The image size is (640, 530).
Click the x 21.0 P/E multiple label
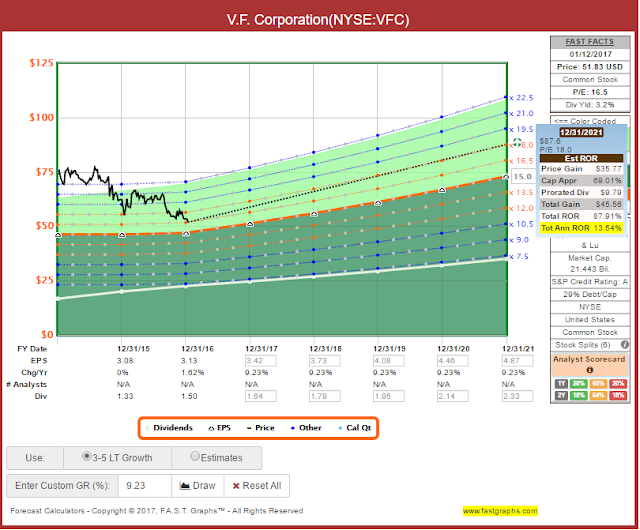(x=521, y=114)
